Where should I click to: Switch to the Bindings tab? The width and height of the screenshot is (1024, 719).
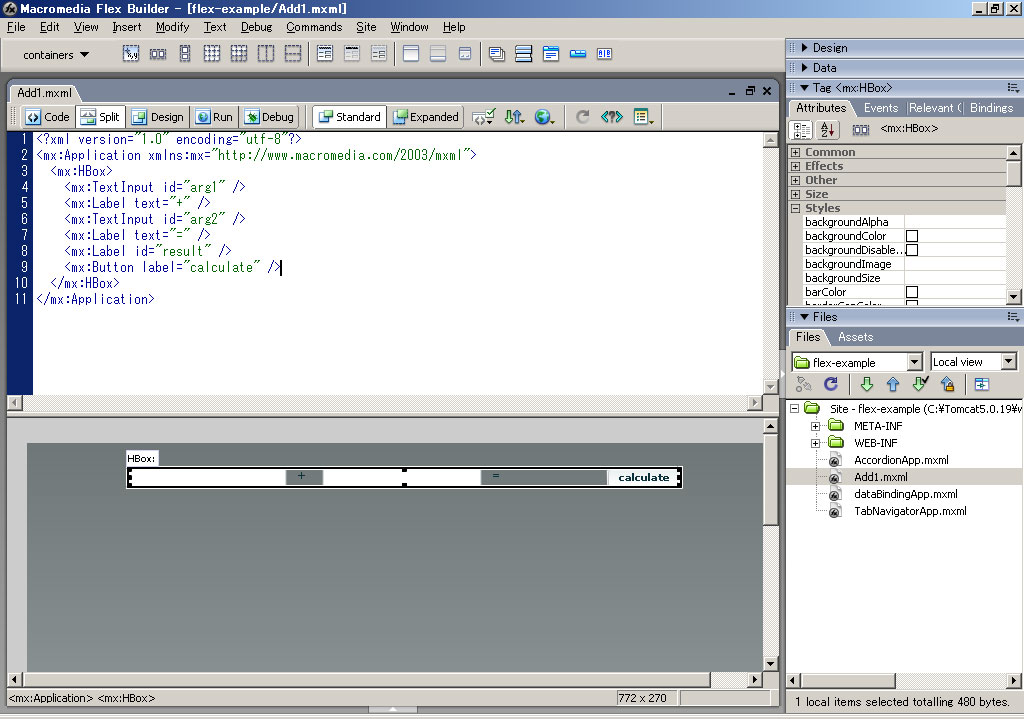991,108
